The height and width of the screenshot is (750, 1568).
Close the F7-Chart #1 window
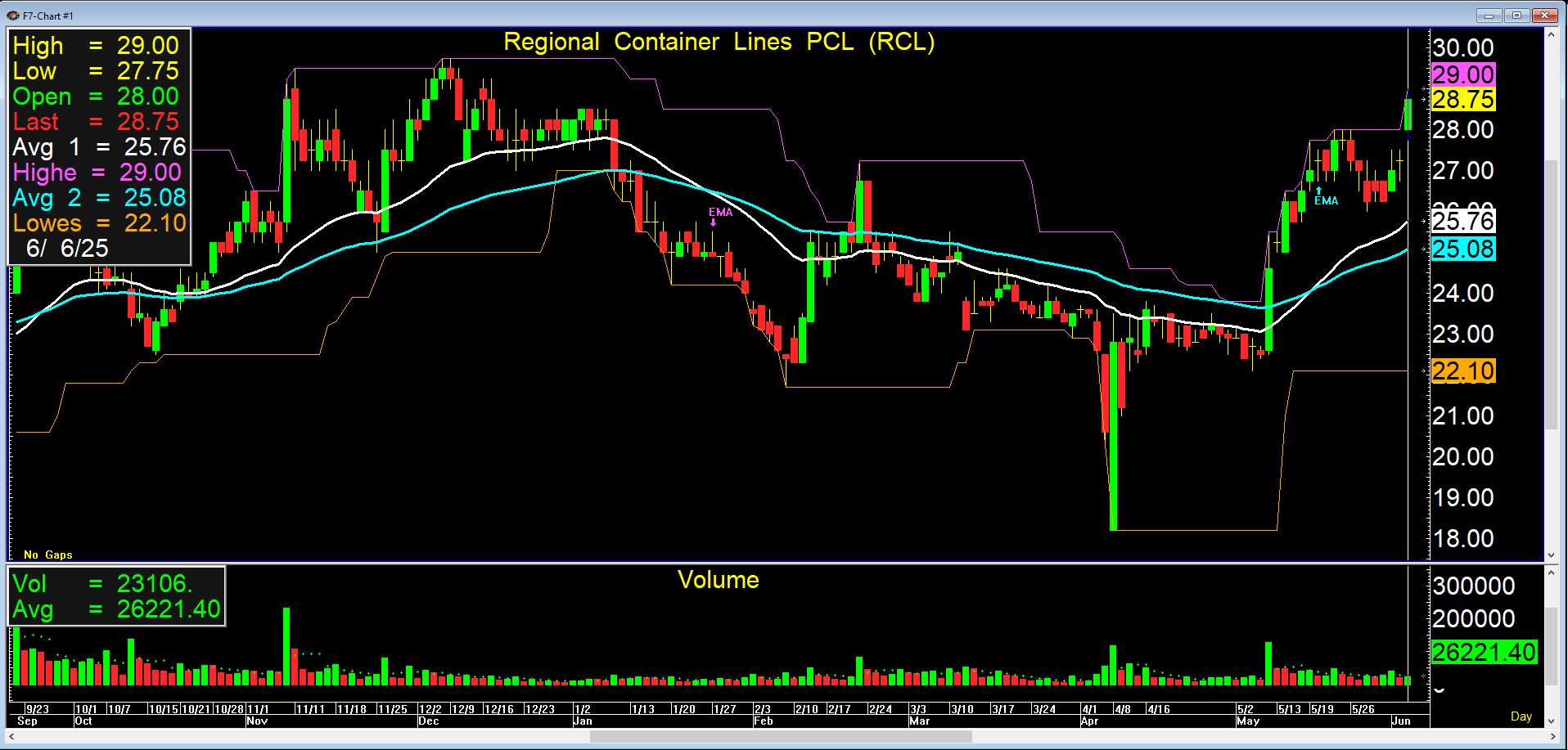coord(1545,16)
